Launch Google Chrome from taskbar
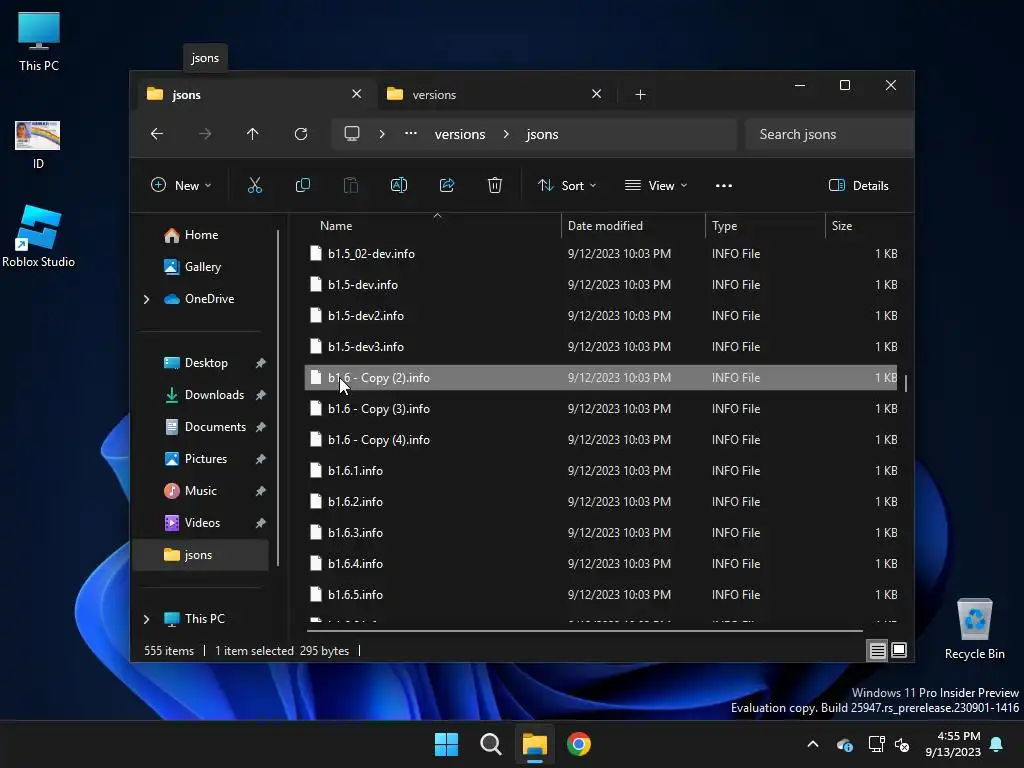Viewport: 1024px width, 768px height. [x=579, y=744]
